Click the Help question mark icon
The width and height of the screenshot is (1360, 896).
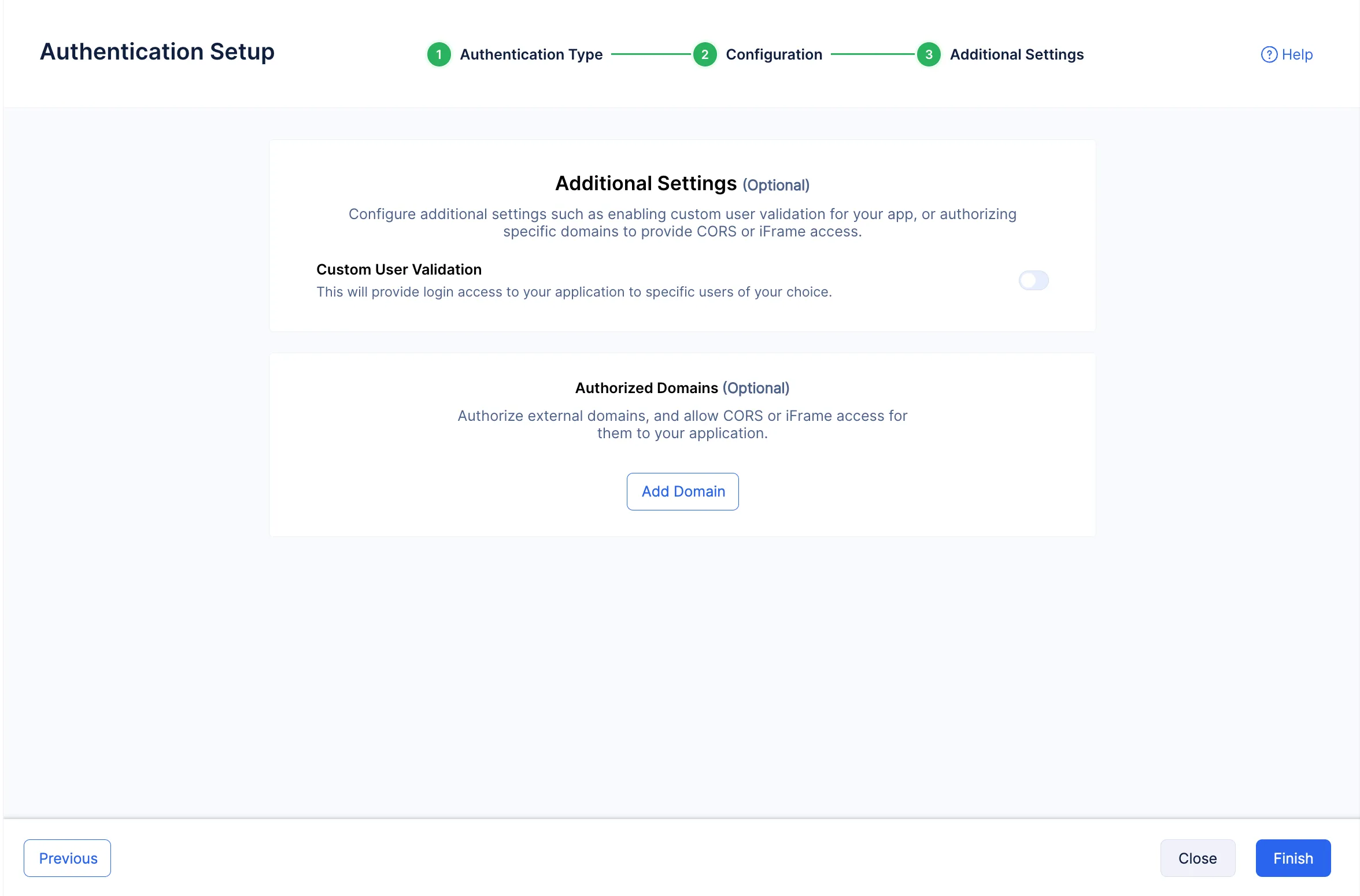(1269, 54)
